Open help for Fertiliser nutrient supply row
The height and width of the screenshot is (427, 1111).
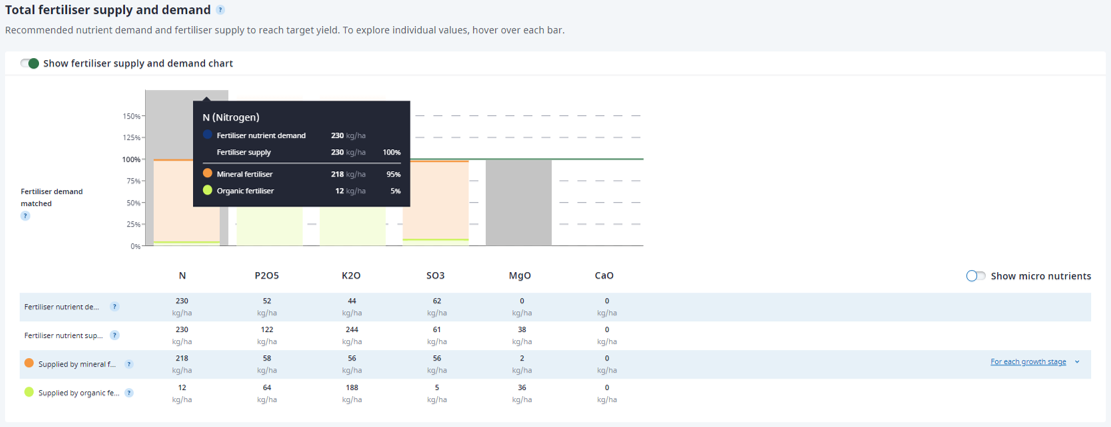coord(115,336)
